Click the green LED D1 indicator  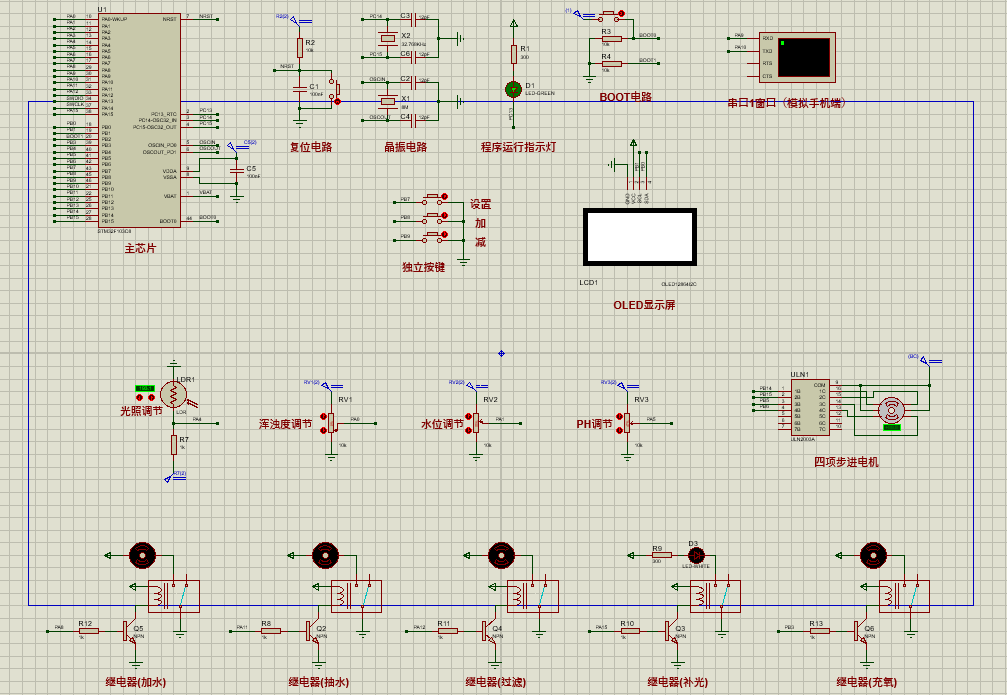pos(513,89)
